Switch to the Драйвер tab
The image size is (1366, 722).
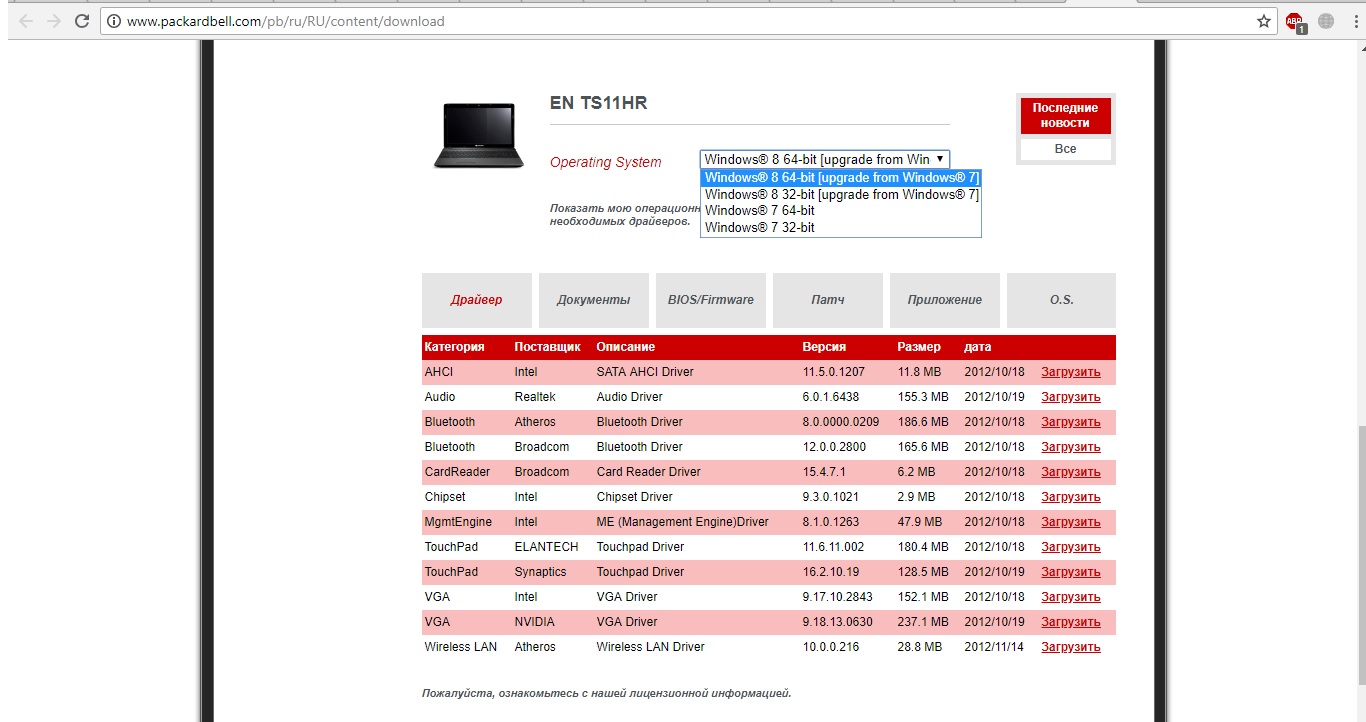pyautogui.click(x=477, y=300)
